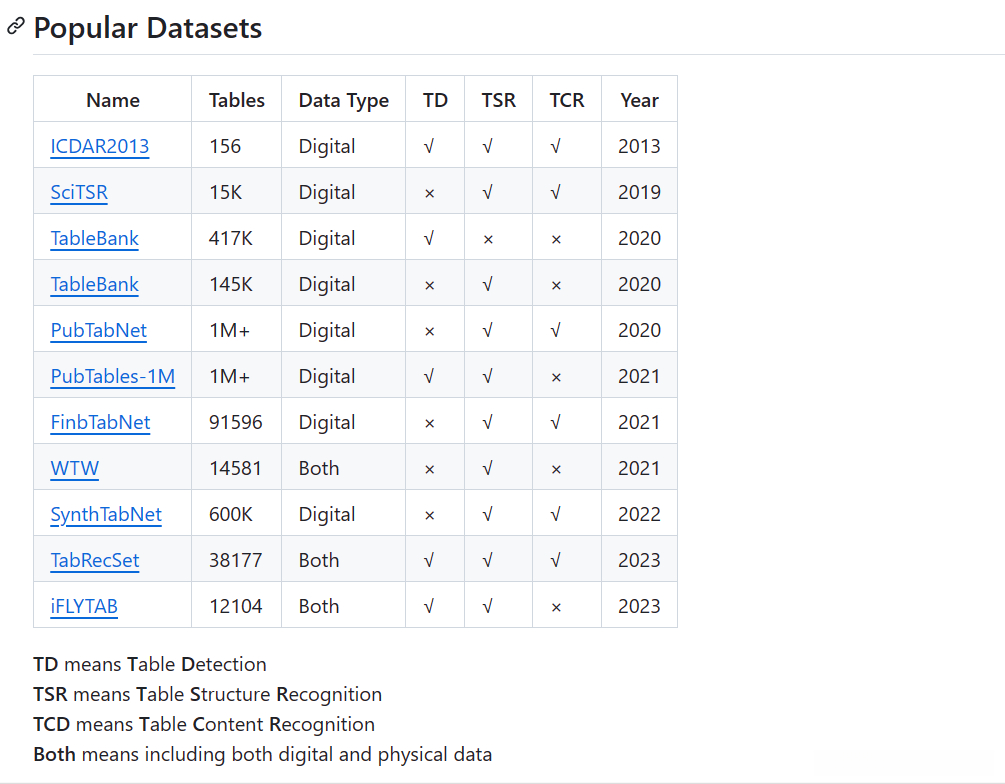
Task: Open the TableBank link with 145K tables
Action: click(x=95, y=284)
